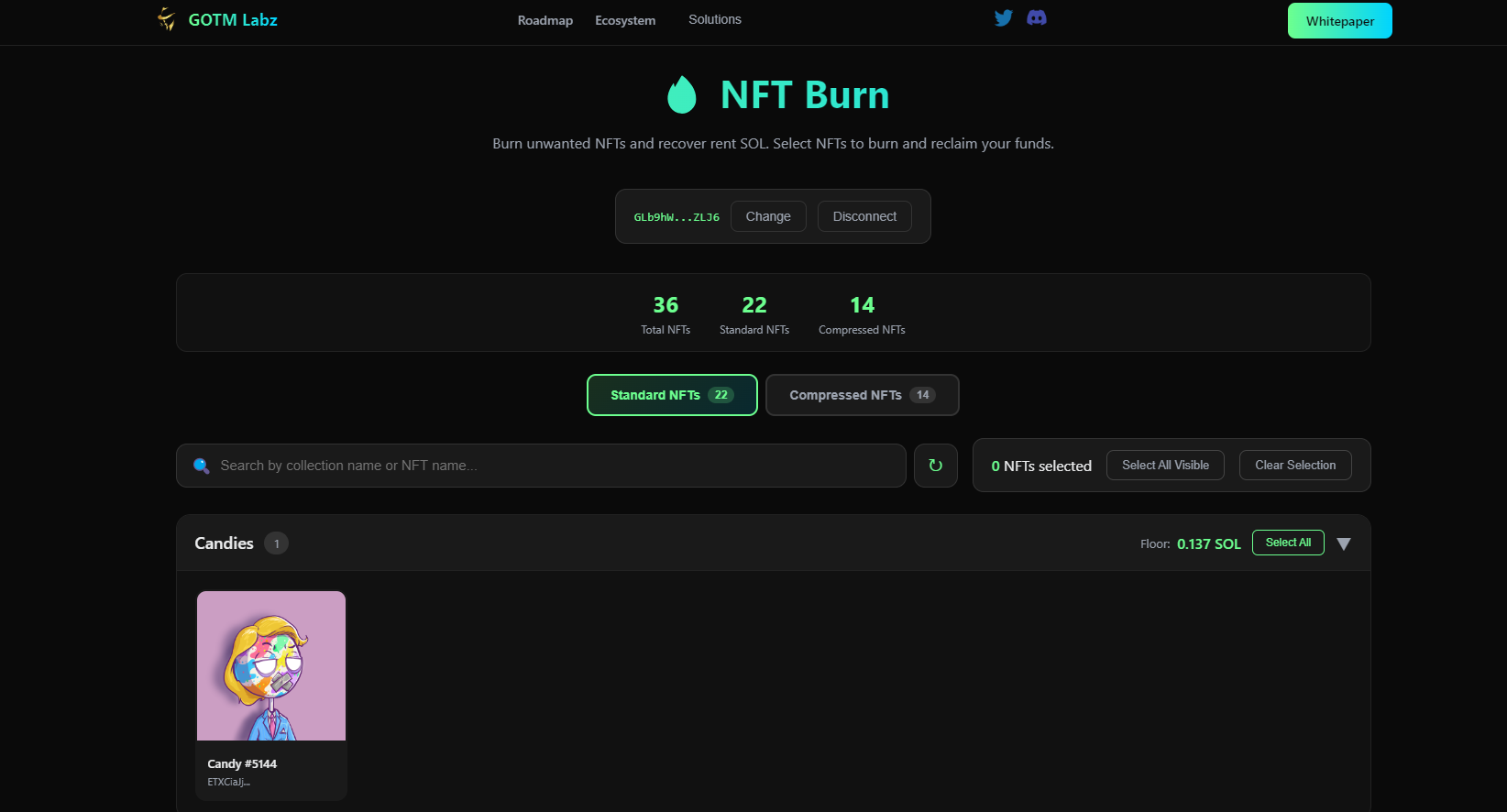Open the Ecosystem menu item
Image resolution: width=1507 pixels, height=812 pixels.
click(625, 20)
